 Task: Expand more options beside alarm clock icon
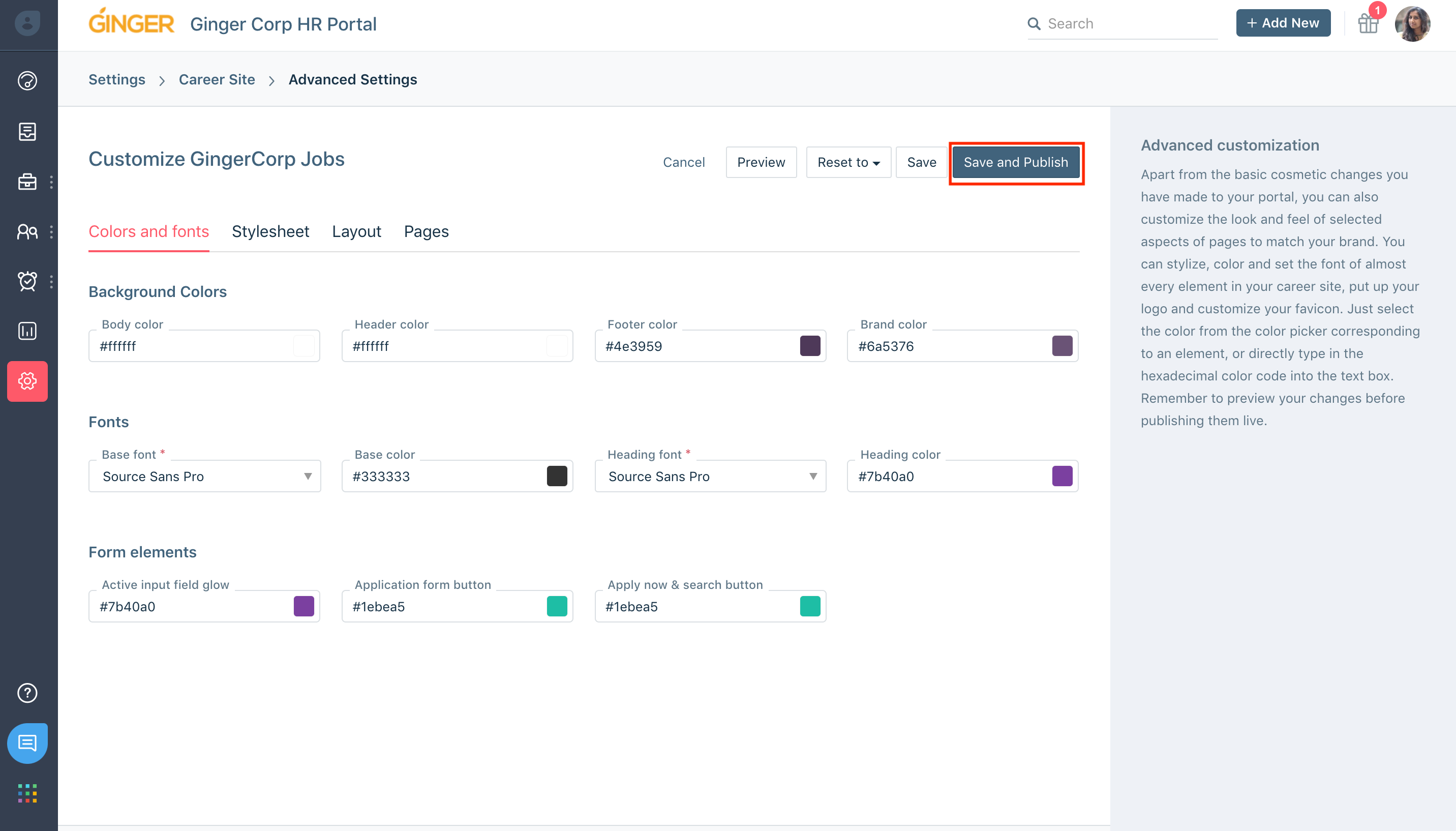click(51, 281)
